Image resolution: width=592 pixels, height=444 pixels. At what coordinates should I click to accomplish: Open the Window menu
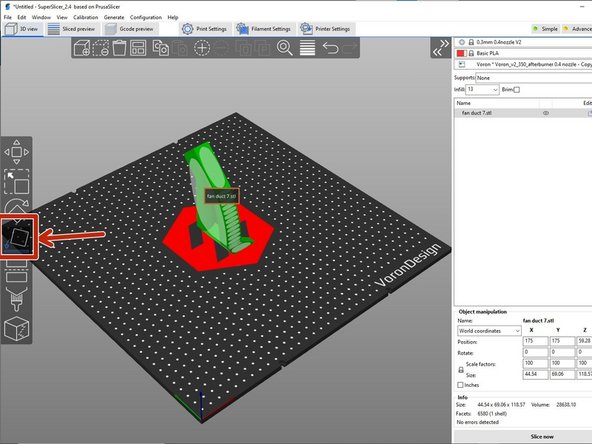(x=41, y=17)
